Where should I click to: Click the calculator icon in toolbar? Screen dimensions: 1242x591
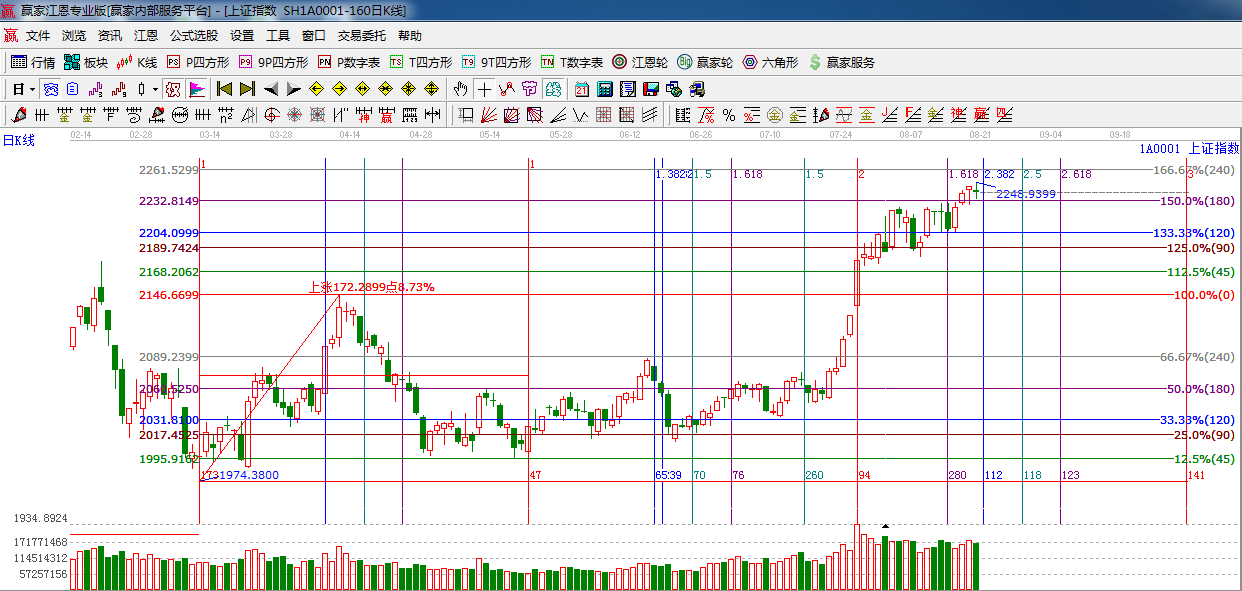point(604,89)
